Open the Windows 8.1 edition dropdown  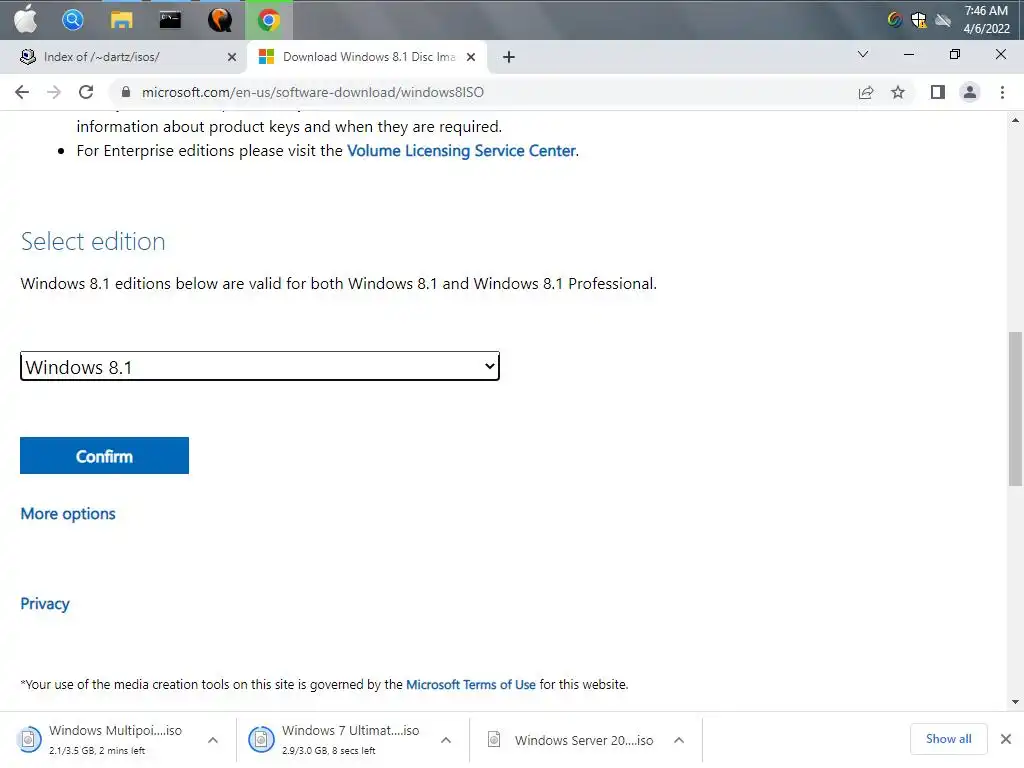(260, 366)
